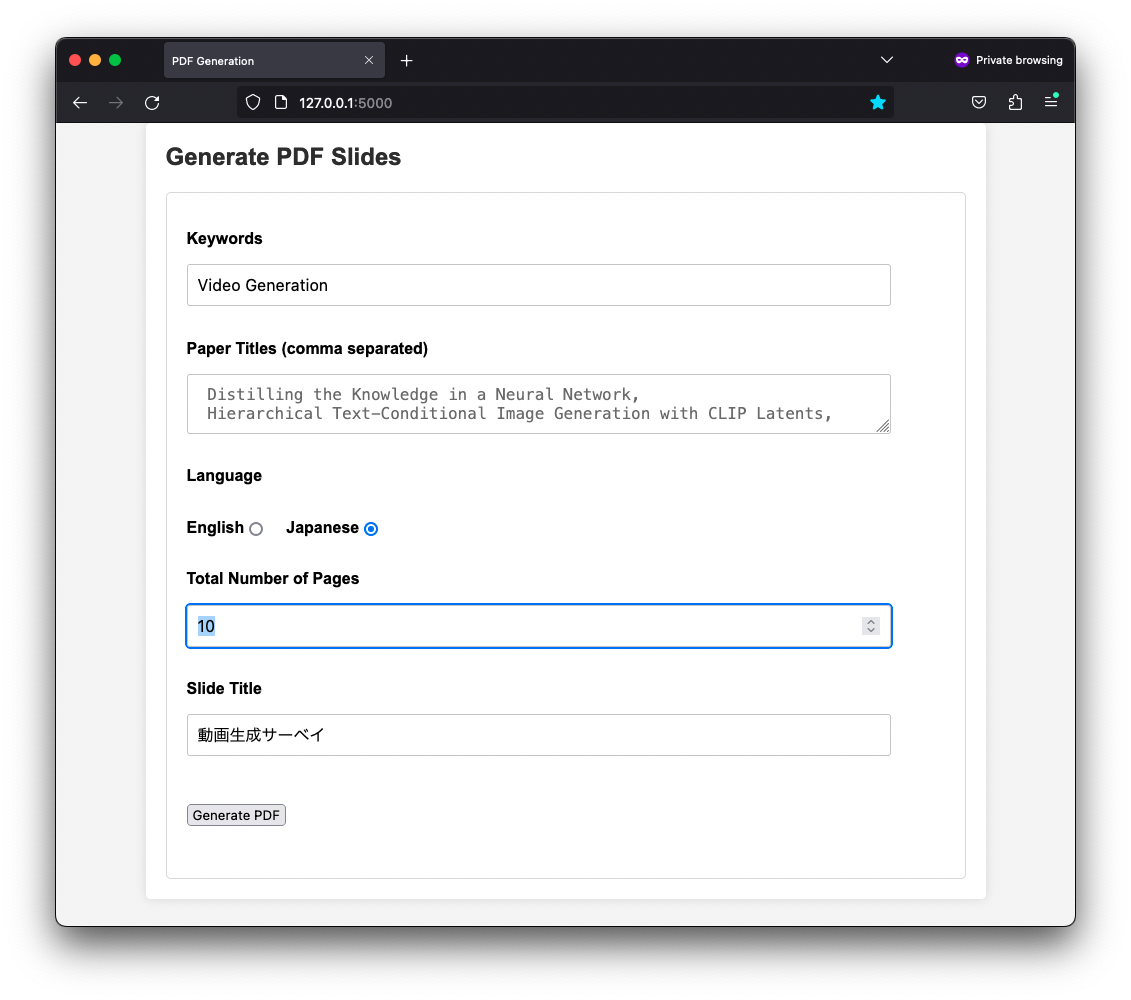The height and width of the screenshot is (1000, 1131).
Task: Click the Paper Titles textarea
Action: 538,403
